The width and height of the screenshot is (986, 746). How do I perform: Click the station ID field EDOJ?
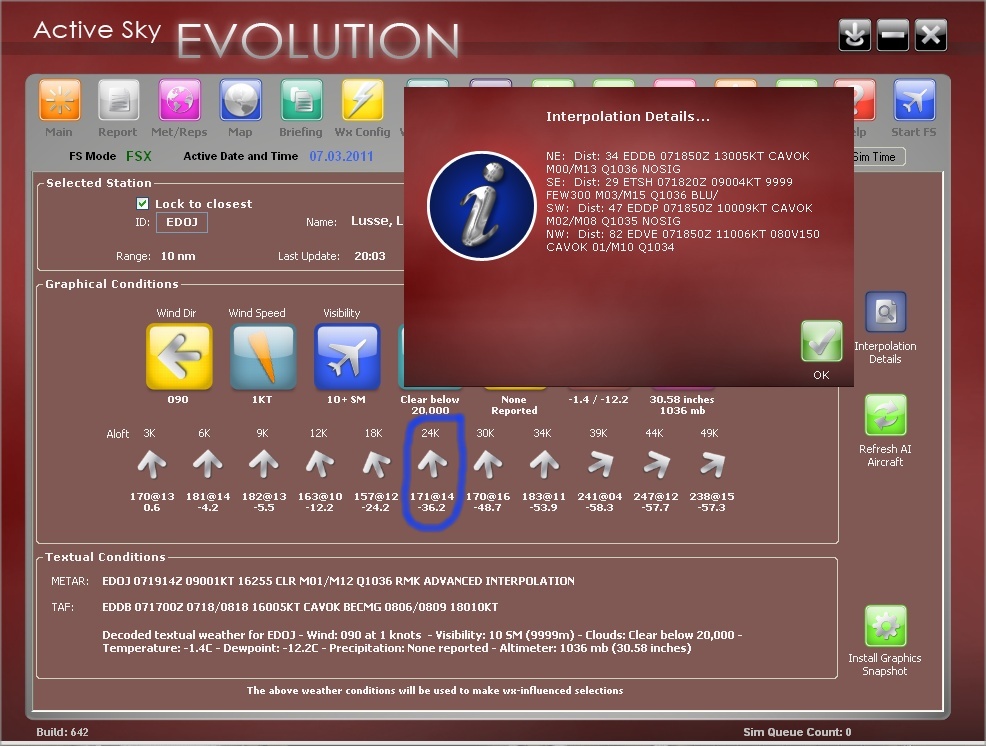tap(182, 222)
